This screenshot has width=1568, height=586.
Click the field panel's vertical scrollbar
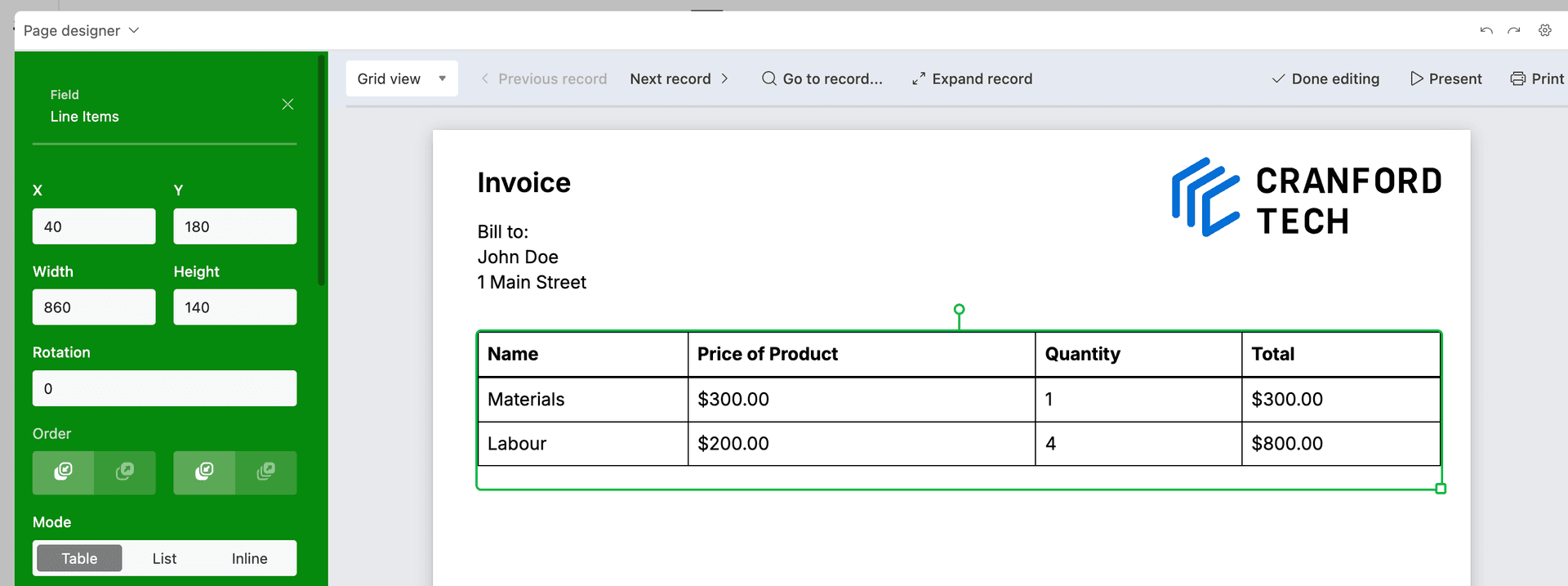click(322, 170)
